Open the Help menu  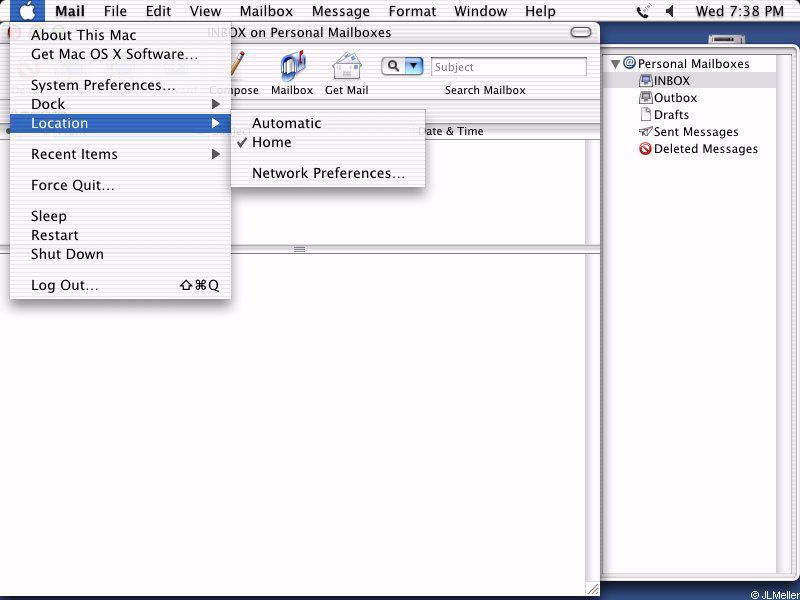[x=540, y=11]
